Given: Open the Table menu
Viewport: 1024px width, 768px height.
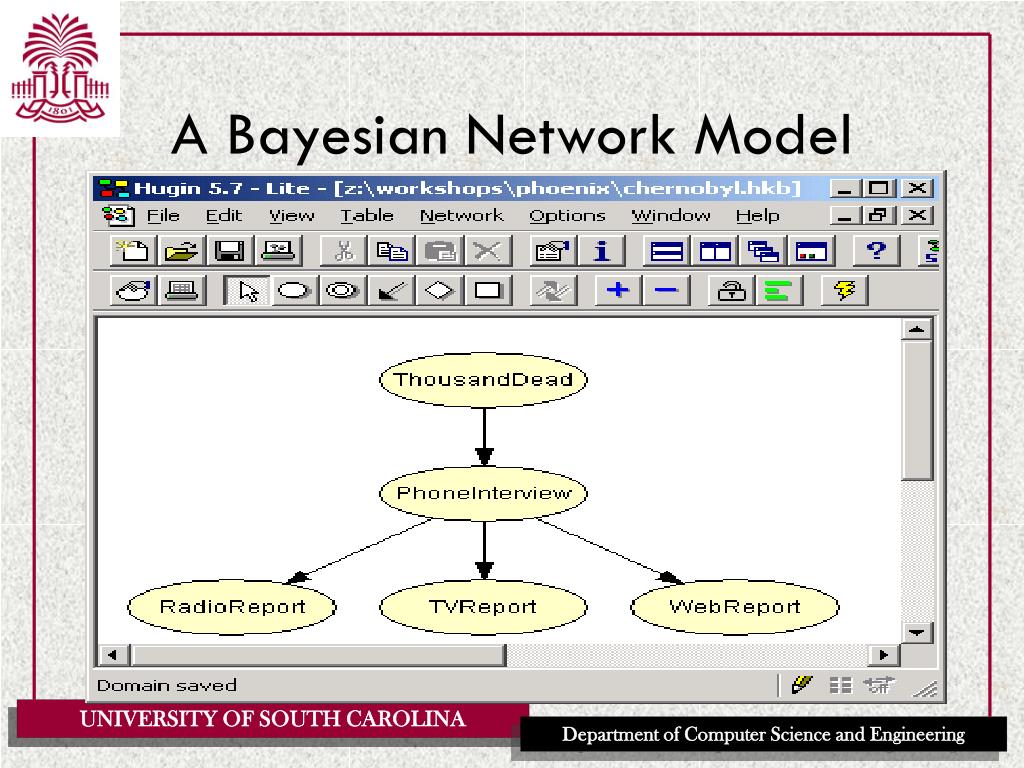Looking at the screenshot, I should pyautogui.click(x=367, y=216).
